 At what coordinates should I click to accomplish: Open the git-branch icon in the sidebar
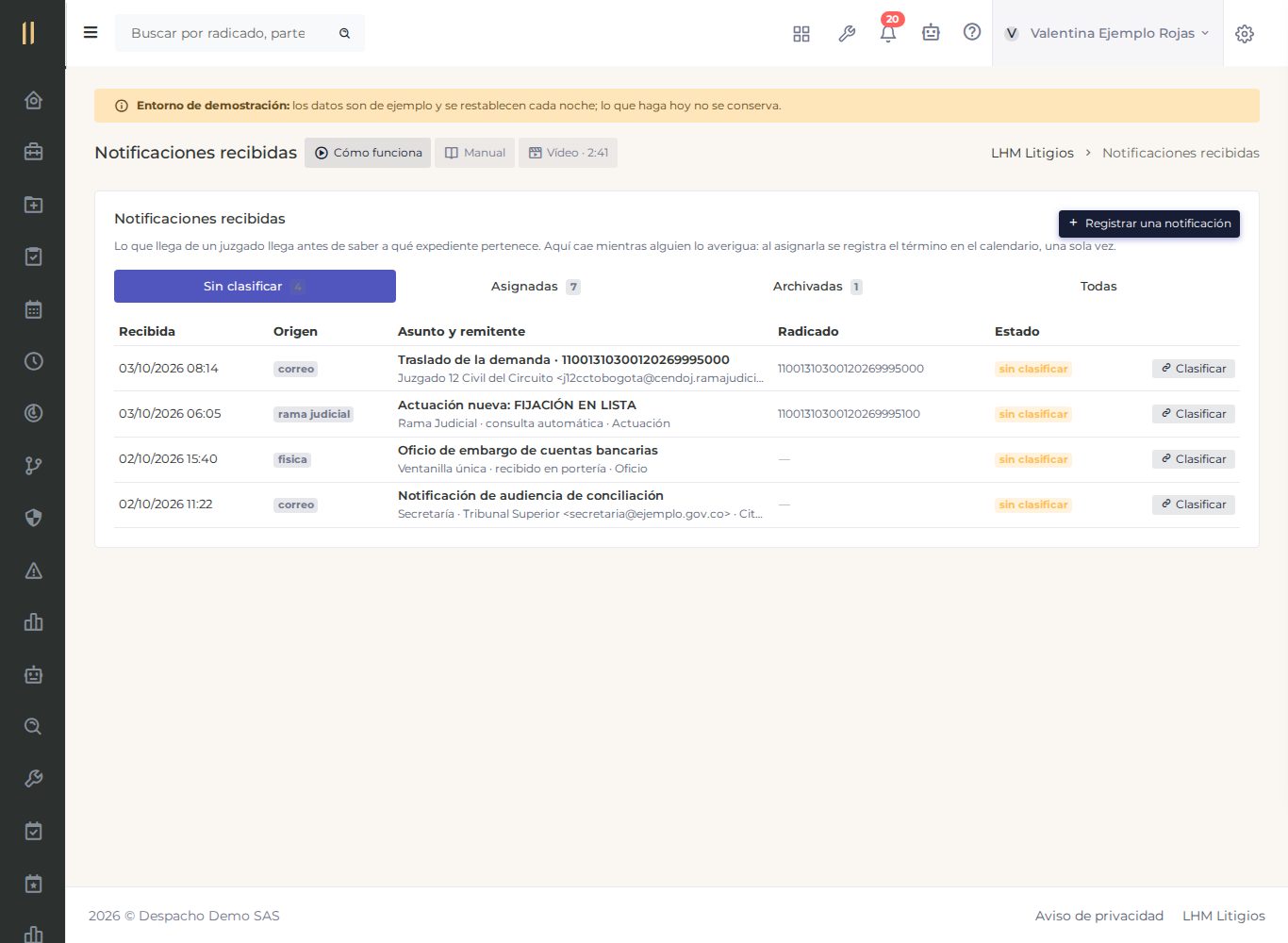pyautogui.click(x=33, y=466)
